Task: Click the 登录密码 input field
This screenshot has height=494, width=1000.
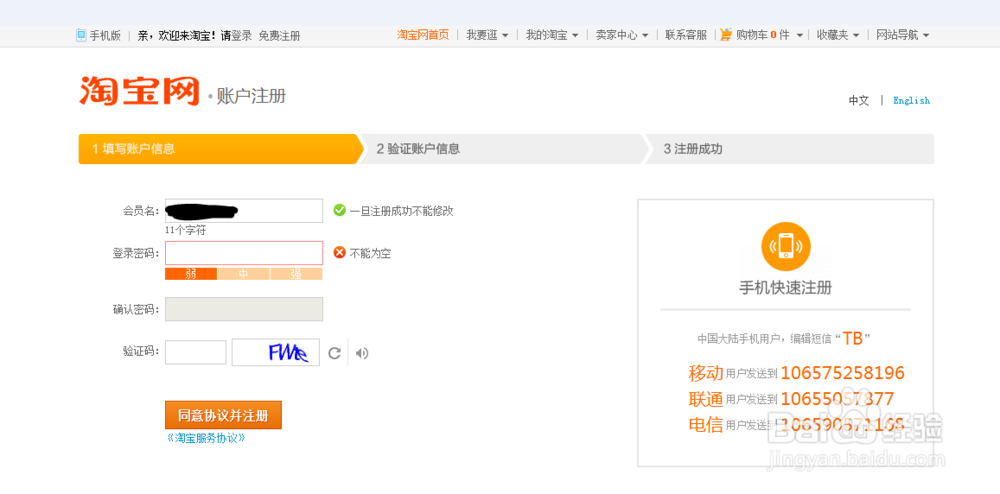Action: (244, 253)
